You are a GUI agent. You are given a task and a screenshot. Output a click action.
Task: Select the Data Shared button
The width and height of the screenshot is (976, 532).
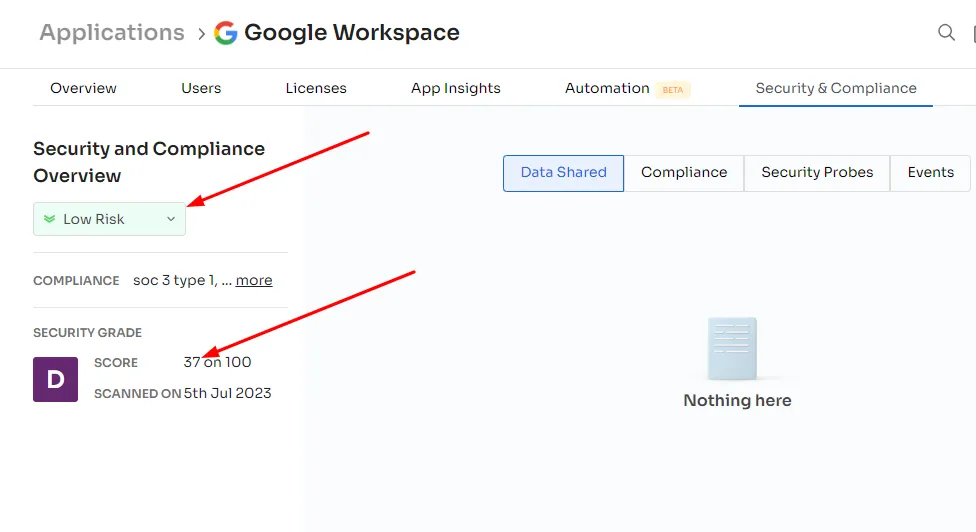click(x=563, y=173)
